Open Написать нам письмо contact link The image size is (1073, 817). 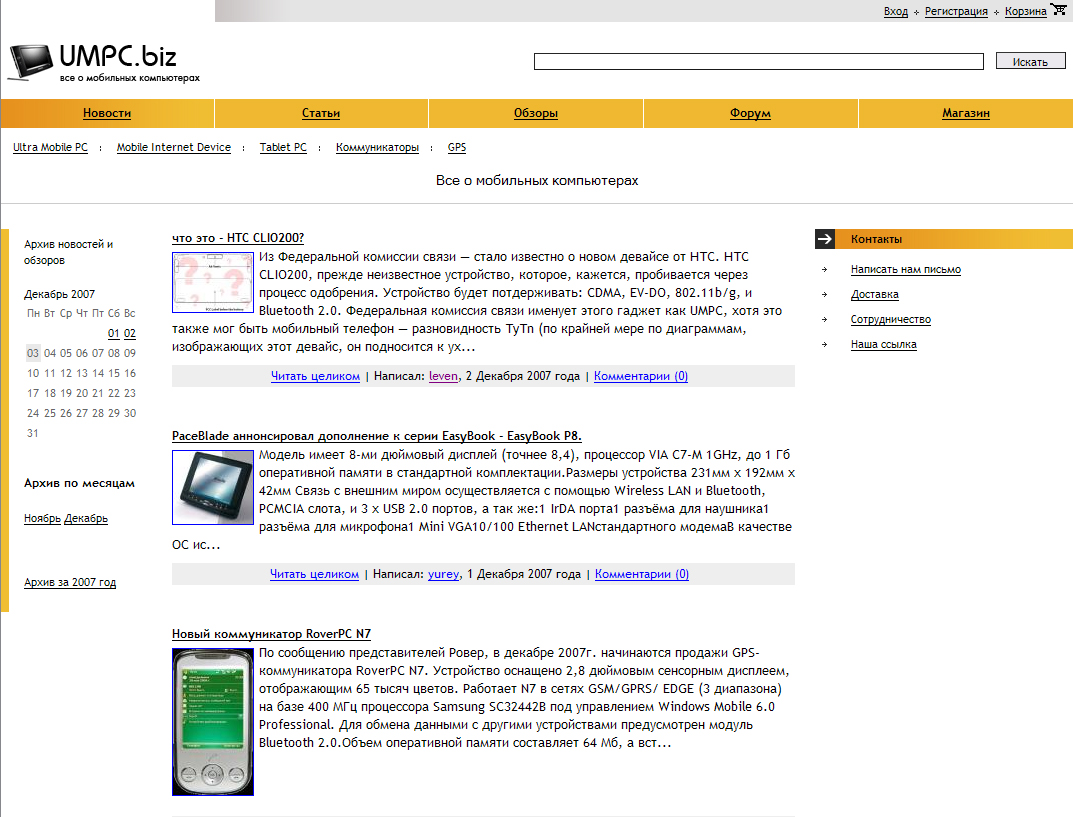(x=906, y=270)
